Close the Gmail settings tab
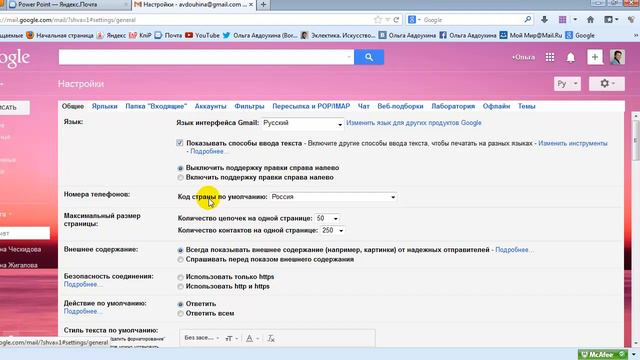640x360 pixels. tap(251, 4)
